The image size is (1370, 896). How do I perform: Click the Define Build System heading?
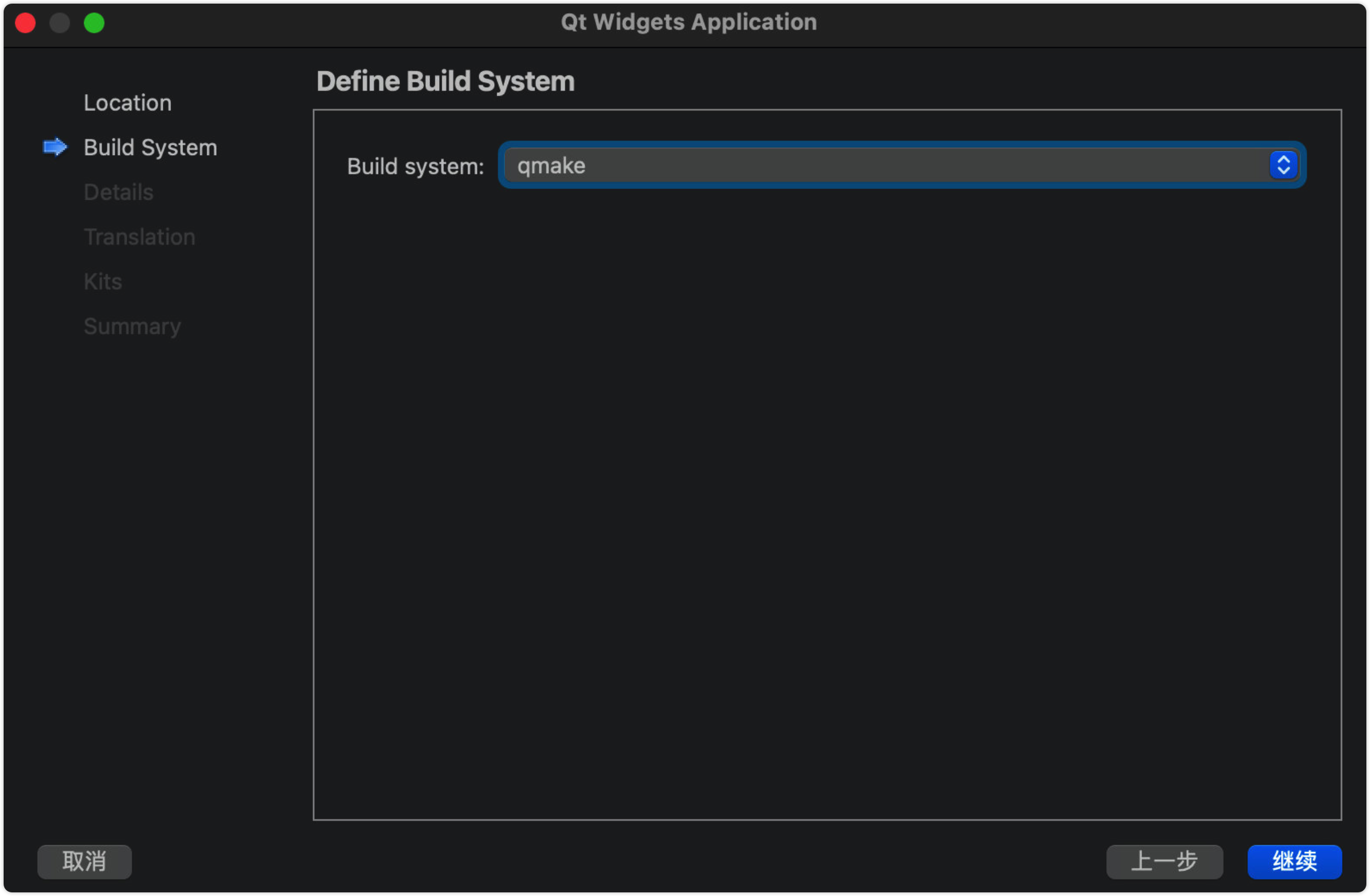(x=445, y=81)
